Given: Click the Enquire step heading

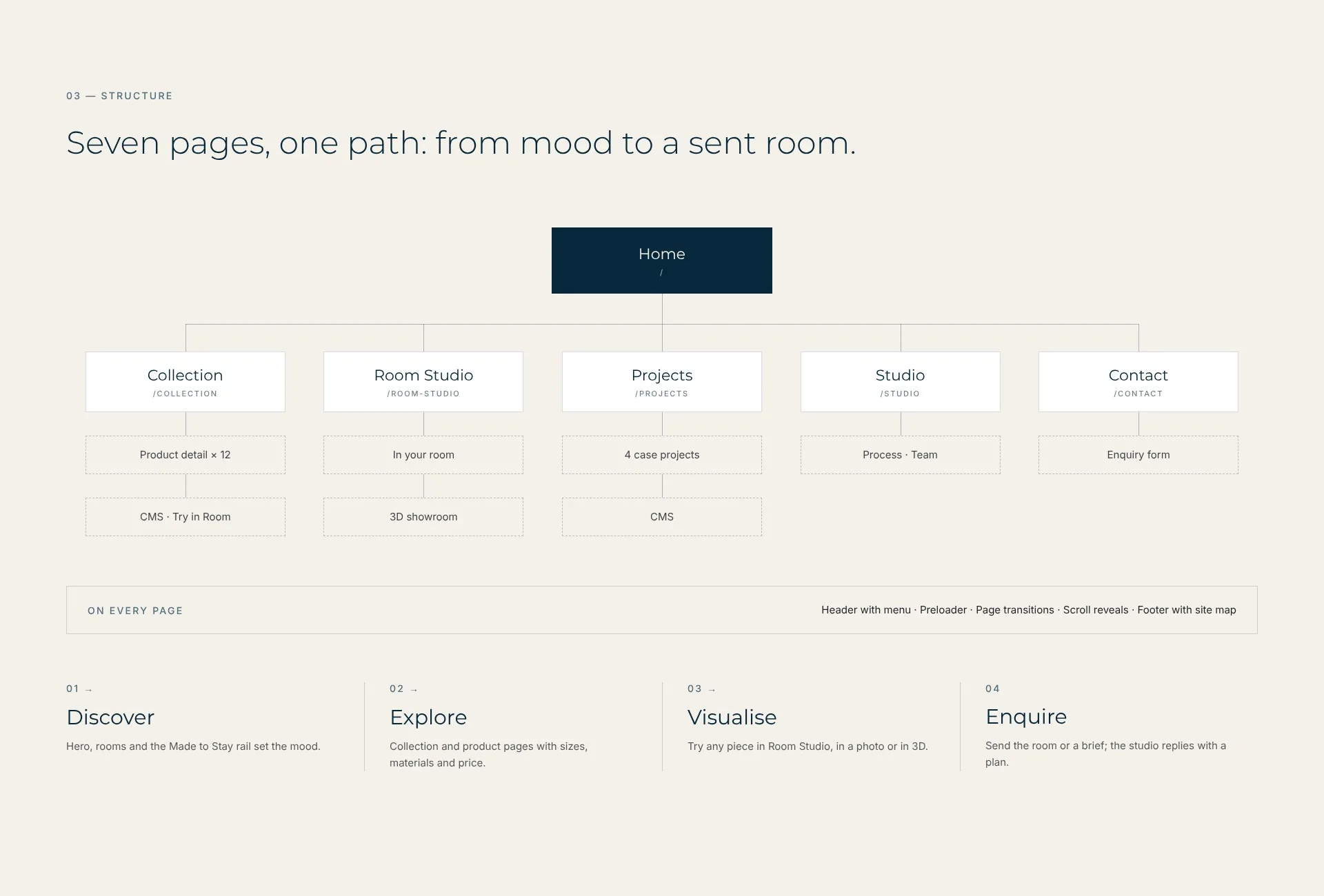Looking at the screenshot, I should click(1026, 717).
